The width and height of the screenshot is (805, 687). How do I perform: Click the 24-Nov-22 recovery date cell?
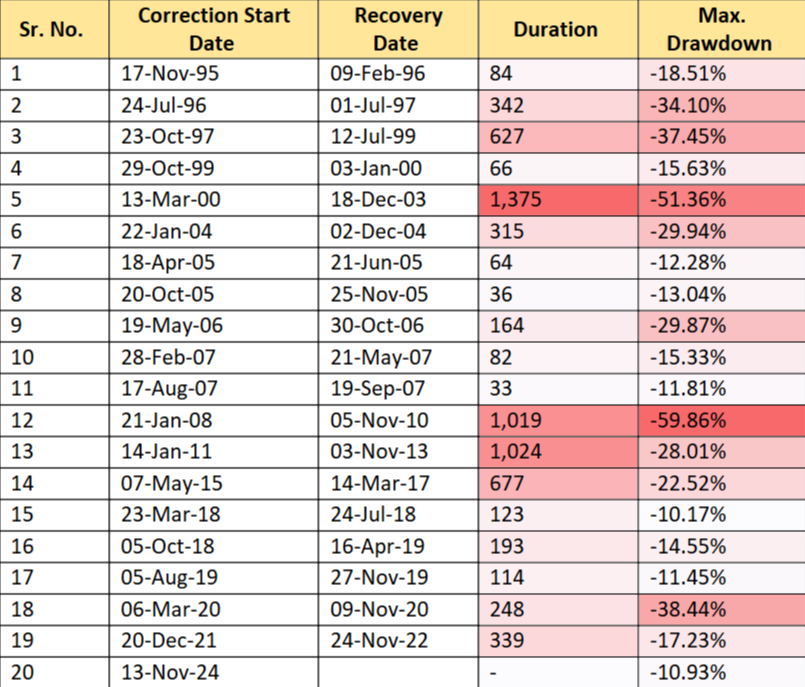click(x=396, y=641)
